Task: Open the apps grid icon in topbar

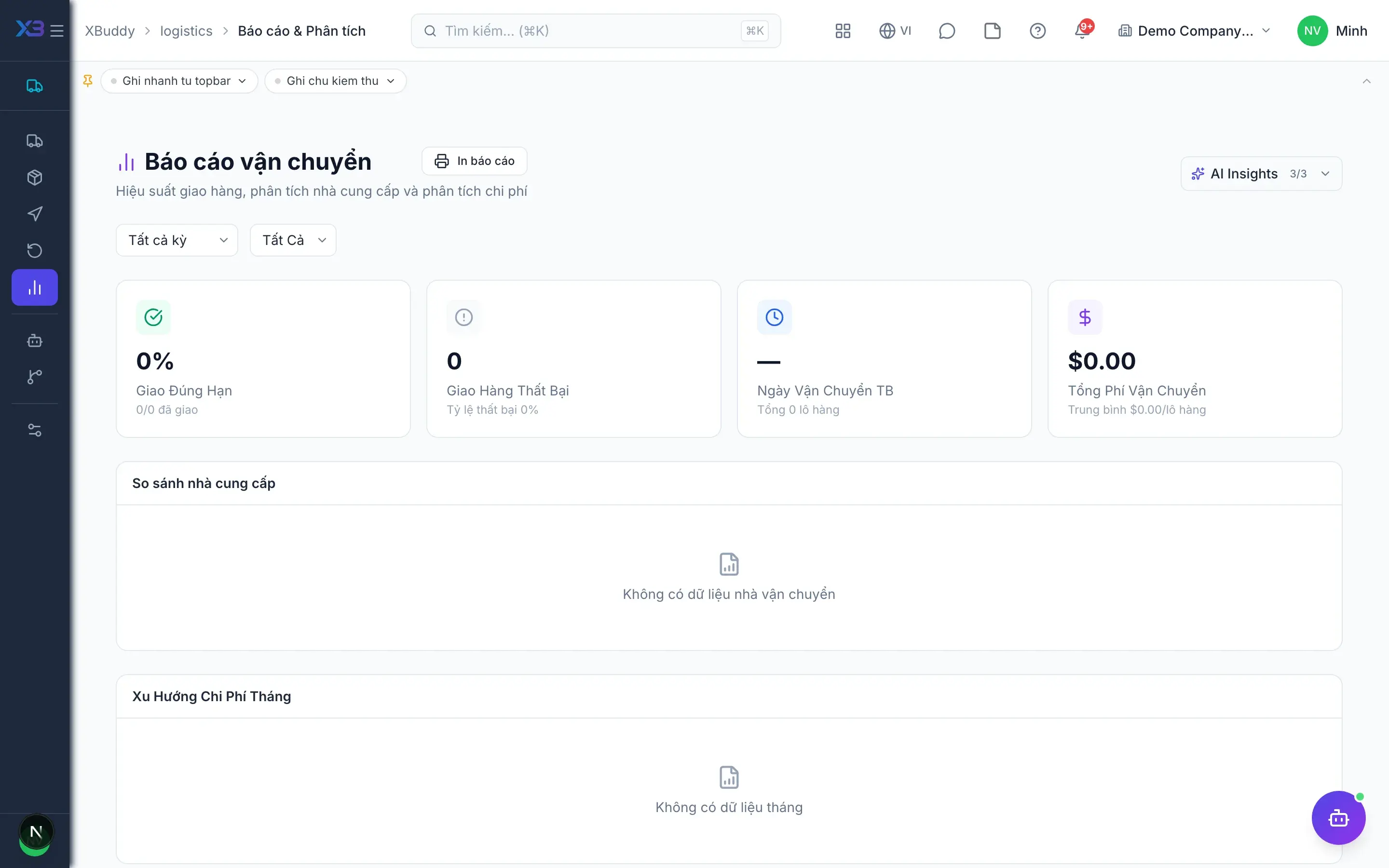Action: (843, 30)
